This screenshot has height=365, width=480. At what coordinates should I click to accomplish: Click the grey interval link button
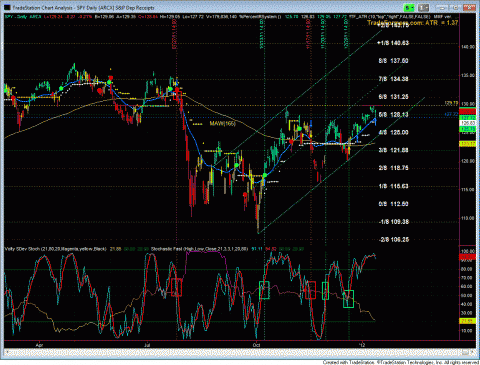(x=423, y=7)
